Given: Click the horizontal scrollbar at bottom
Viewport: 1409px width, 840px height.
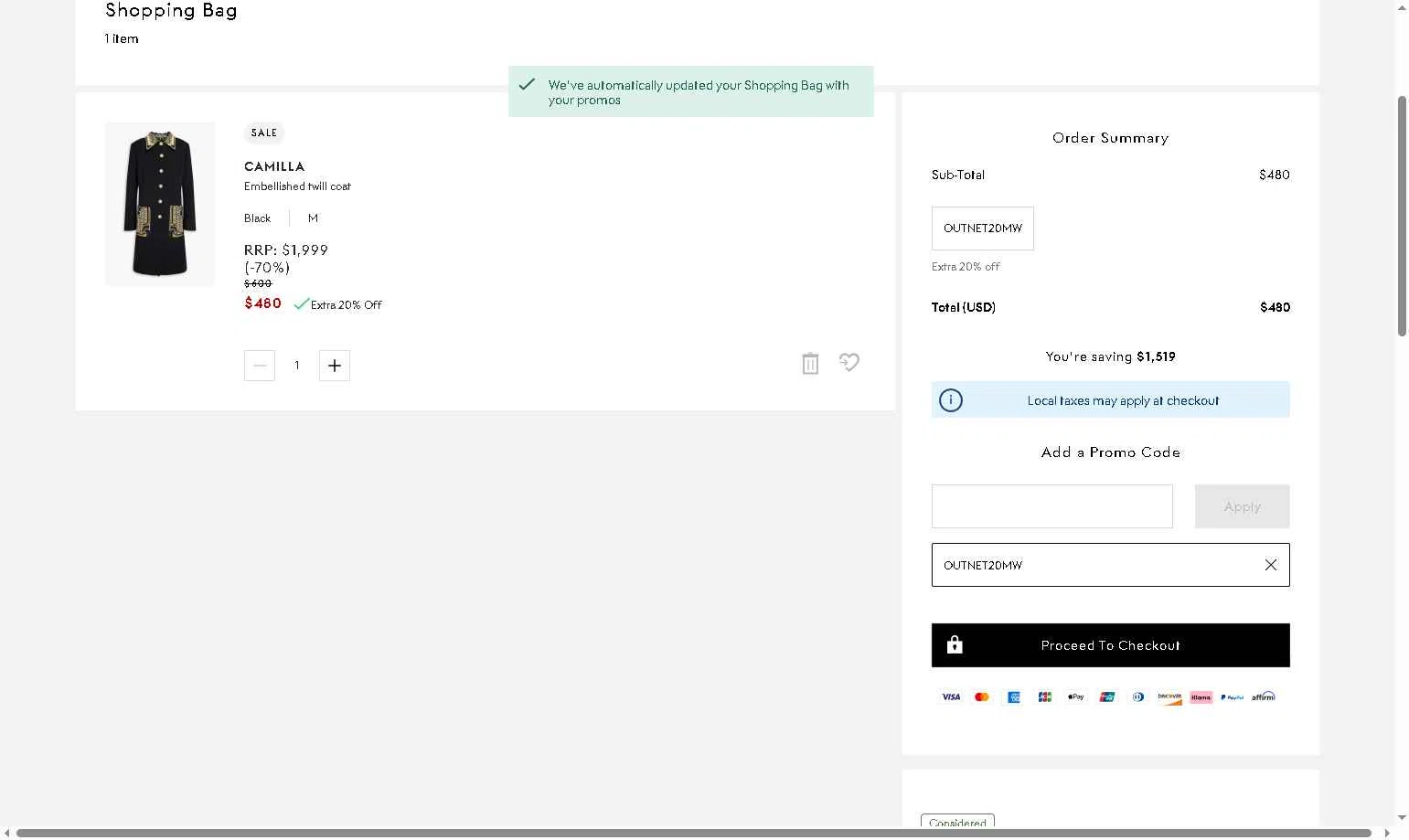Looking at the screenshot, I should click(x=693, y=833).
